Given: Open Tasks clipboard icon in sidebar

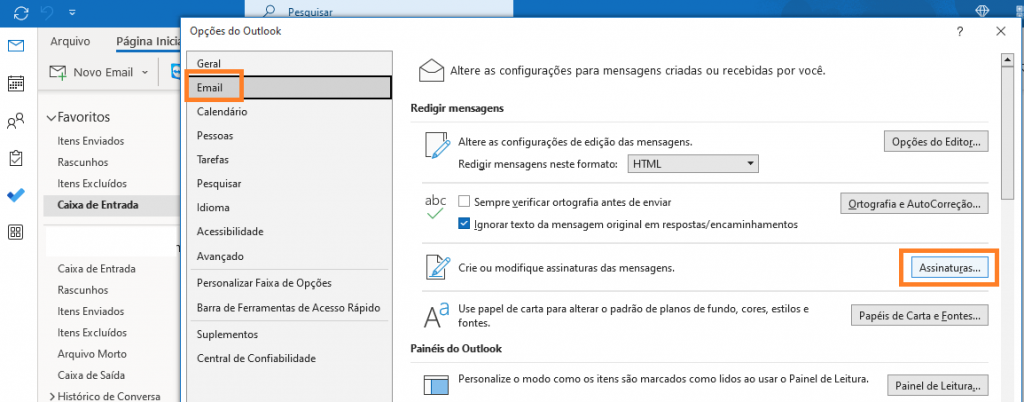Looking at the screenshot, I should 16,158.
